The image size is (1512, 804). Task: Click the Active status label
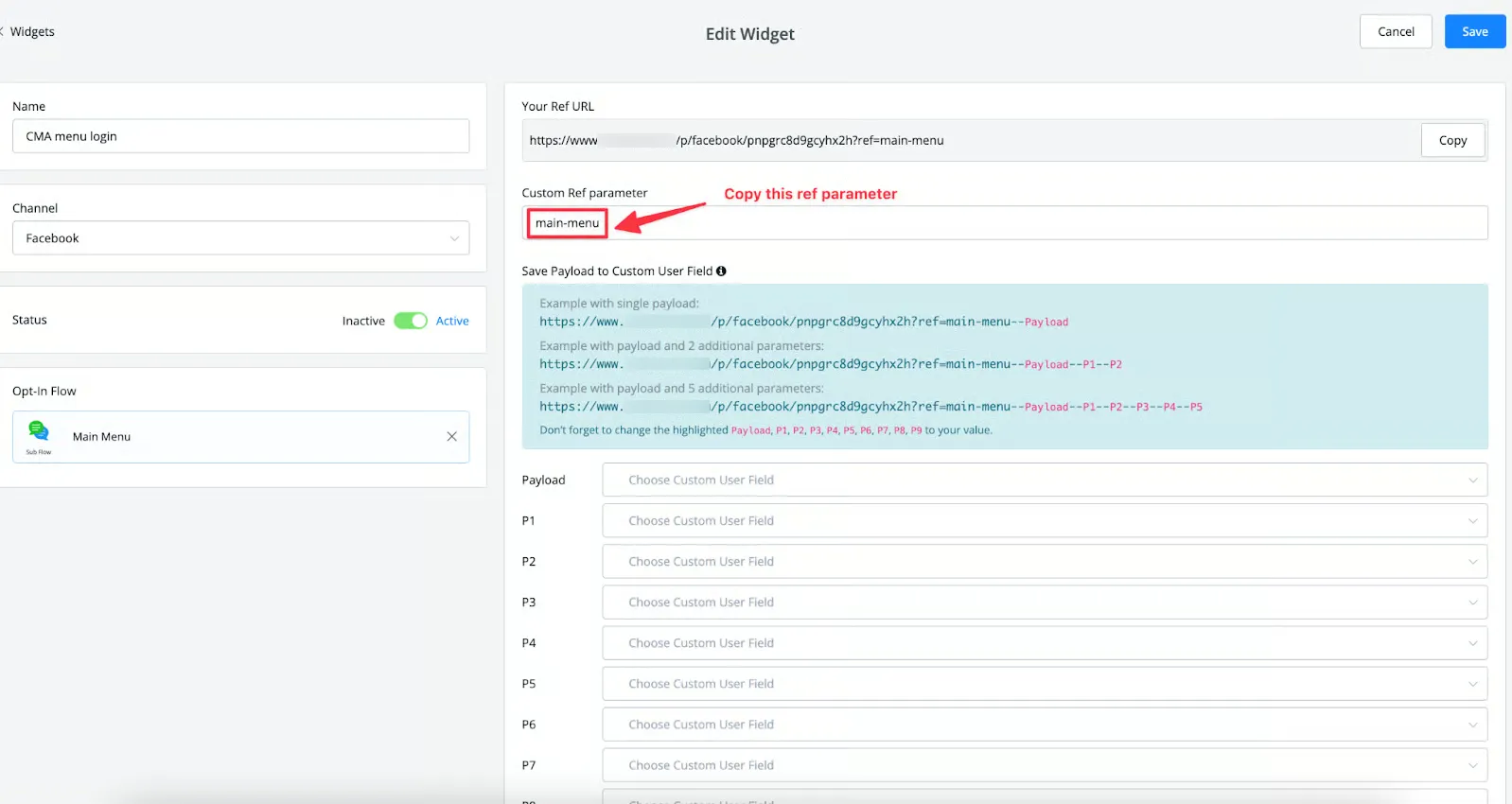(452, 321)
